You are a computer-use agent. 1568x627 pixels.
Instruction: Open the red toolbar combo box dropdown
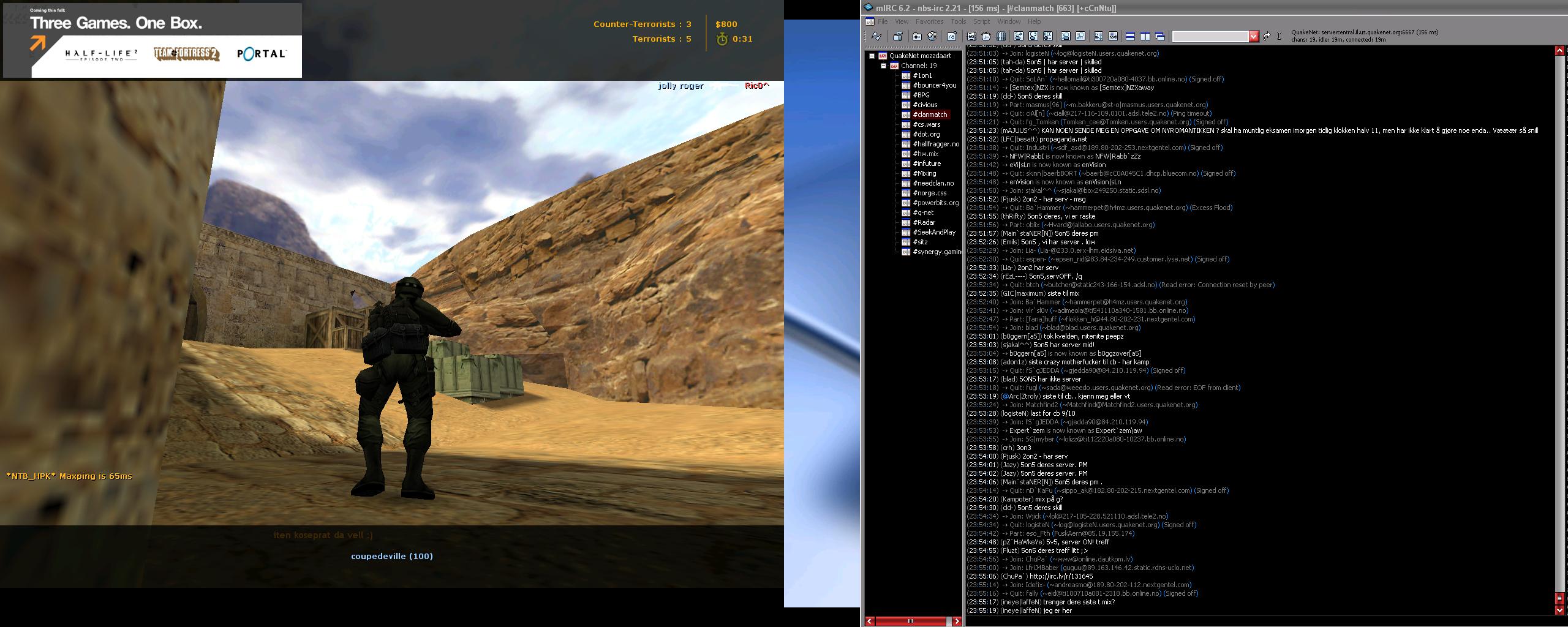tap(1254, 36)
